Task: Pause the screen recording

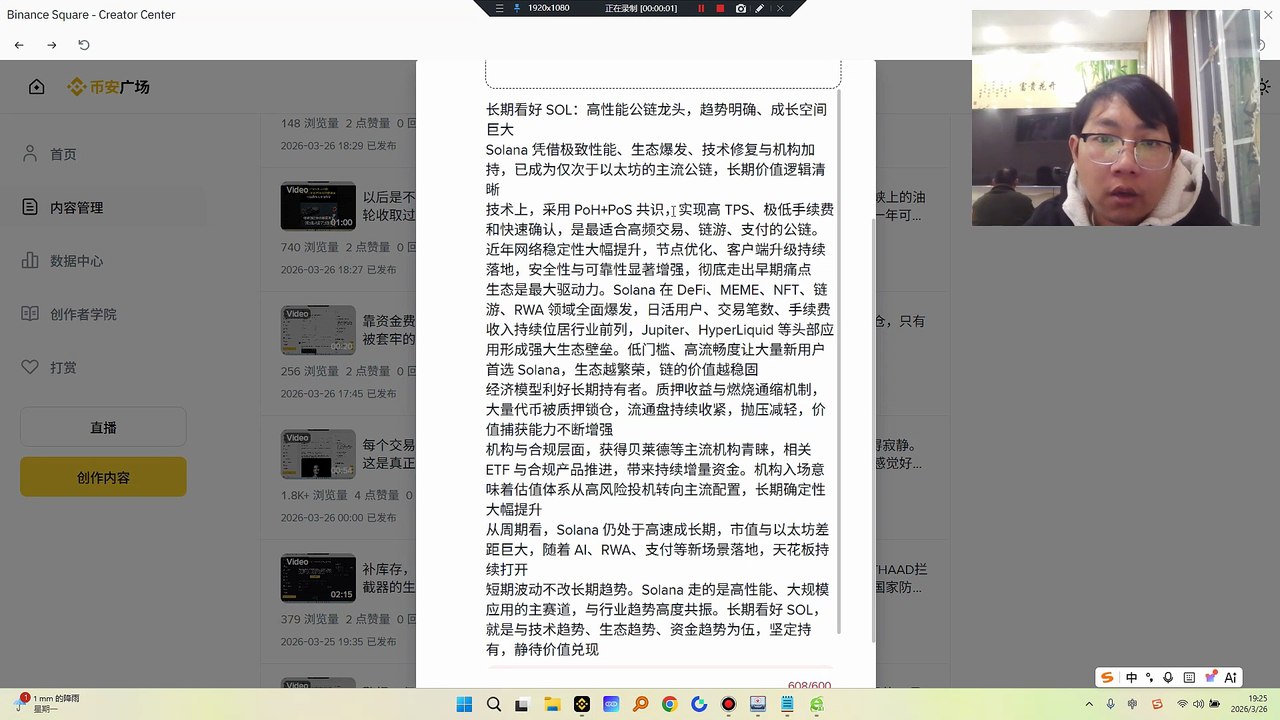Action: coord(701,8)
